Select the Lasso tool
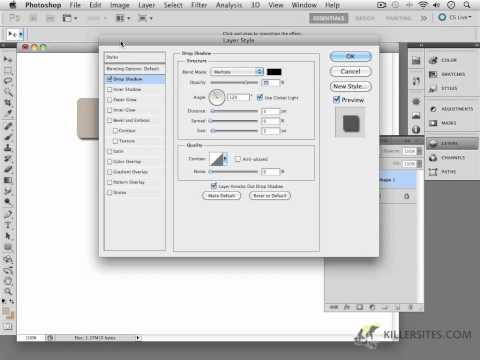Screen dimensions: 480x360 pos(7,81)
